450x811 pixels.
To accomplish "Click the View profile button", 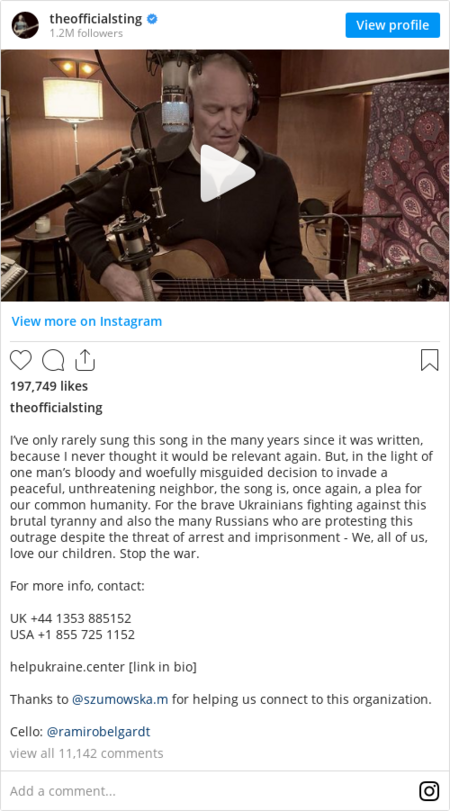I will [393, 25].
